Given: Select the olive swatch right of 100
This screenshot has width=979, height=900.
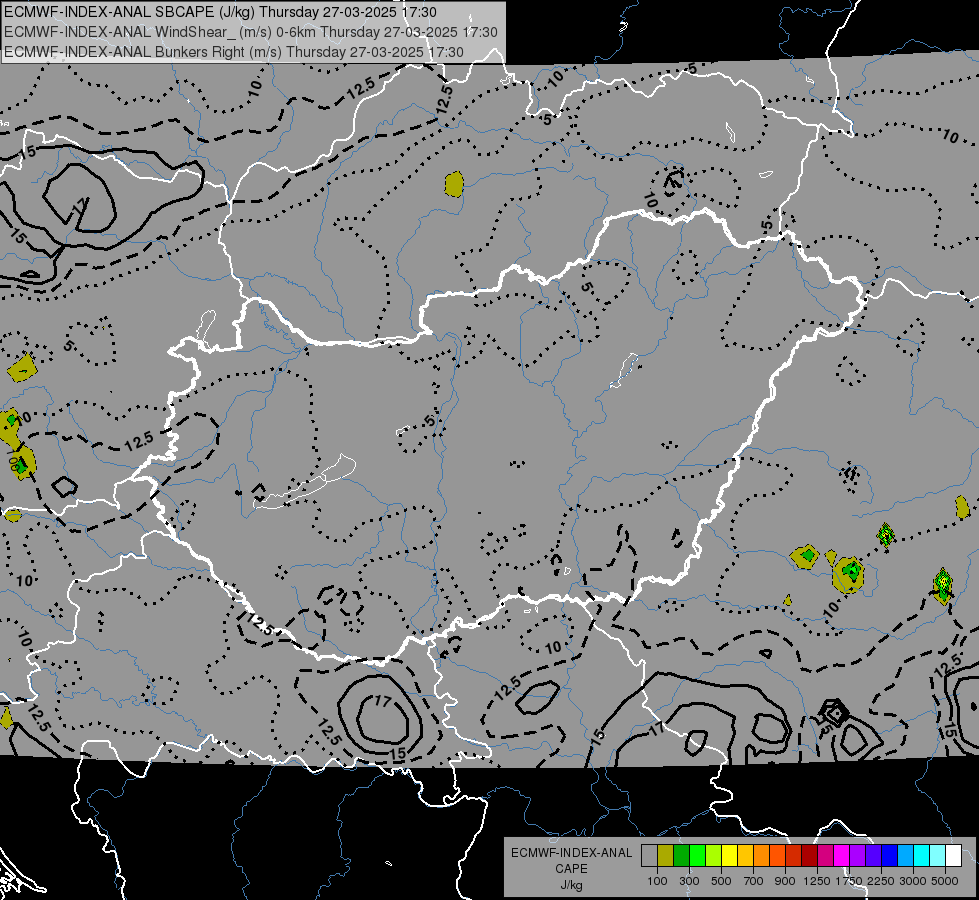Looking at the screenshot, I should coord(666,856).
